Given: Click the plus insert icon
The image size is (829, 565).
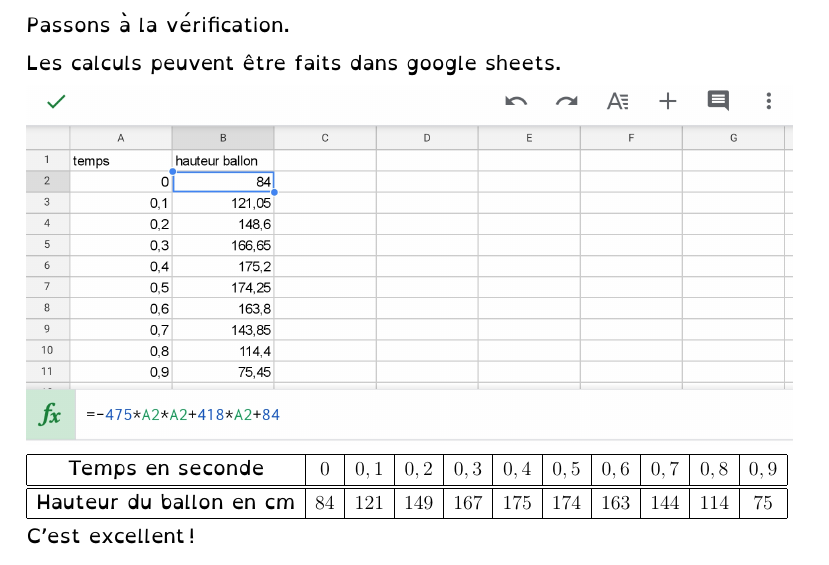Looking at the screenshot, I should click(x=668, y=101).
